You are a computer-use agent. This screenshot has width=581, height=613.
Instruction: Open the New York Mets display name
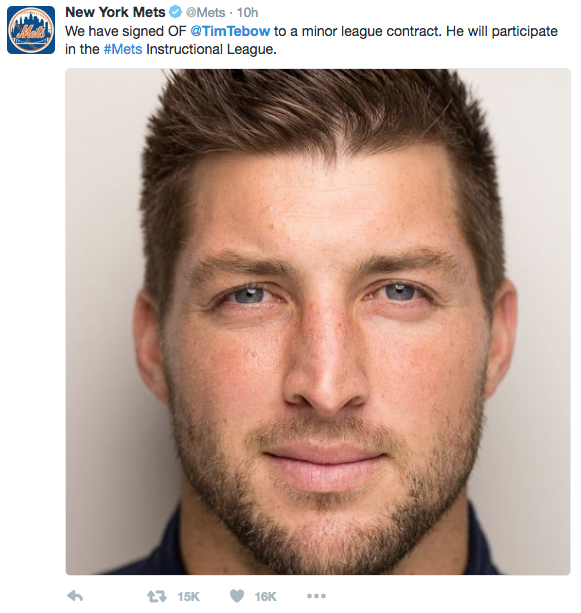point(115,12)
